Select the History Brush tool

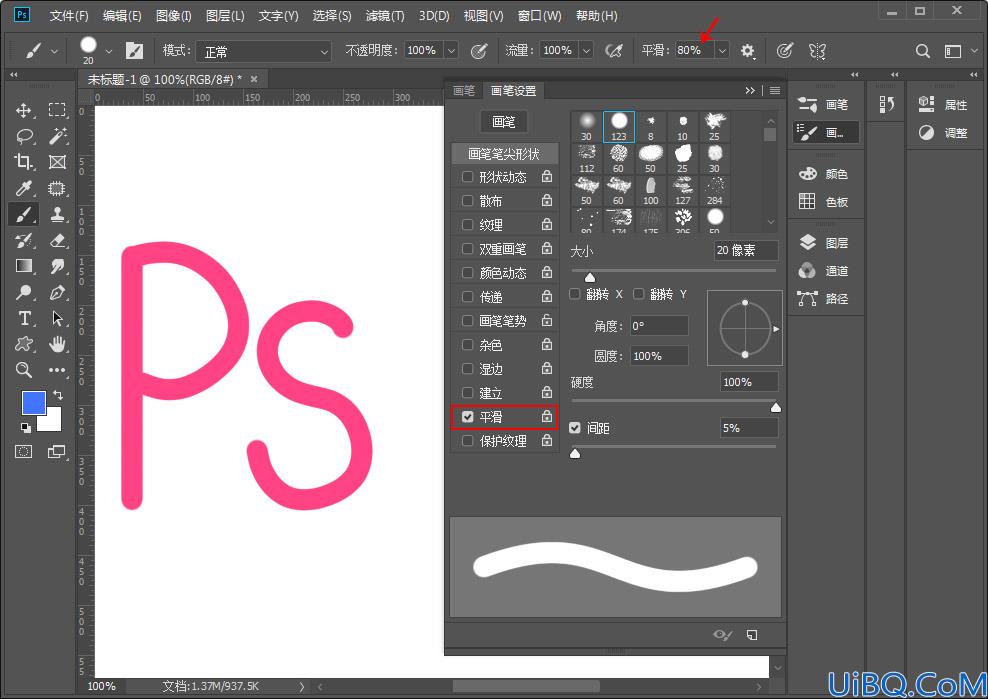[x=24, y=240]
